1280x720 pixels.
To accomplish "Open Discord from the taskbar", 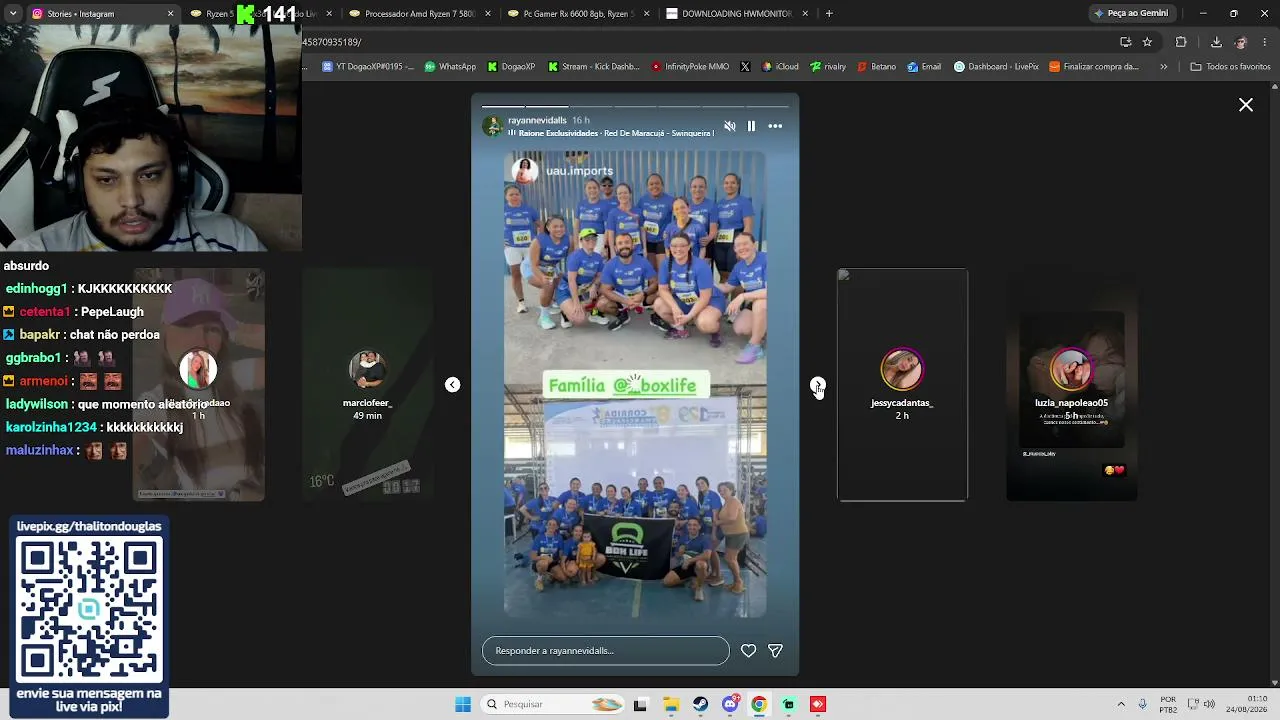I will tap(730, 704).
